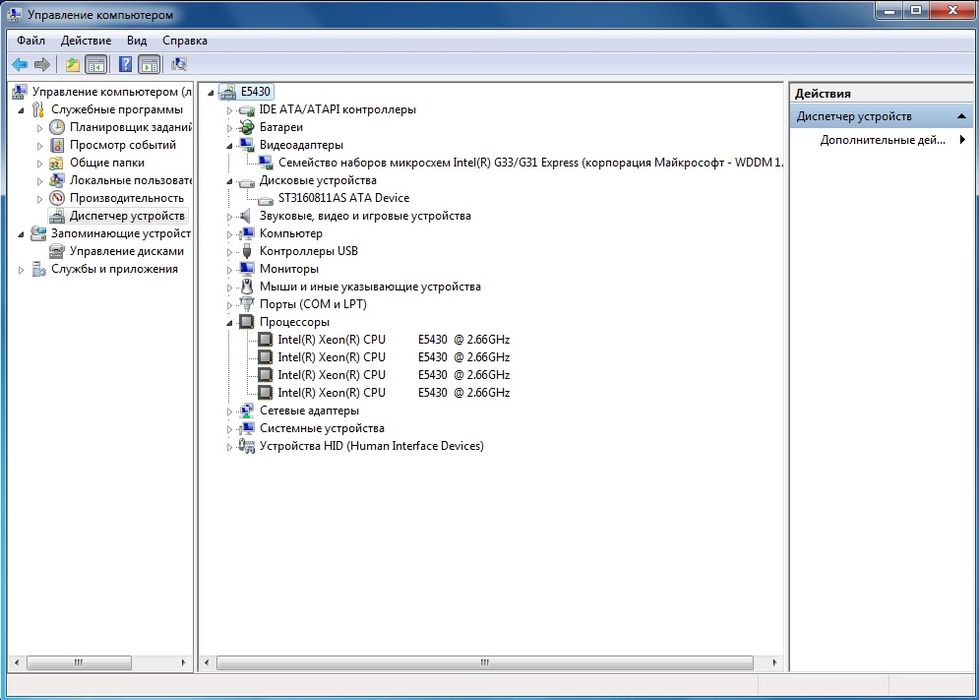979x700 pixels.
Task: Click the Batteries category icon
Action: (247, 127)
